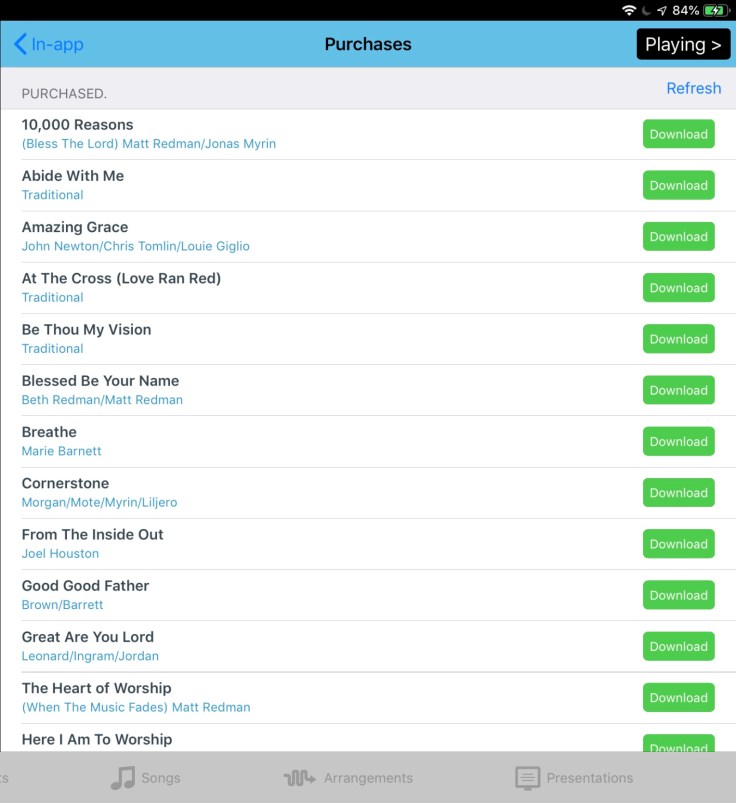Viewport: 736px width, 803px height.
Task: Switch to the Presentations tab
Action: 589,778
